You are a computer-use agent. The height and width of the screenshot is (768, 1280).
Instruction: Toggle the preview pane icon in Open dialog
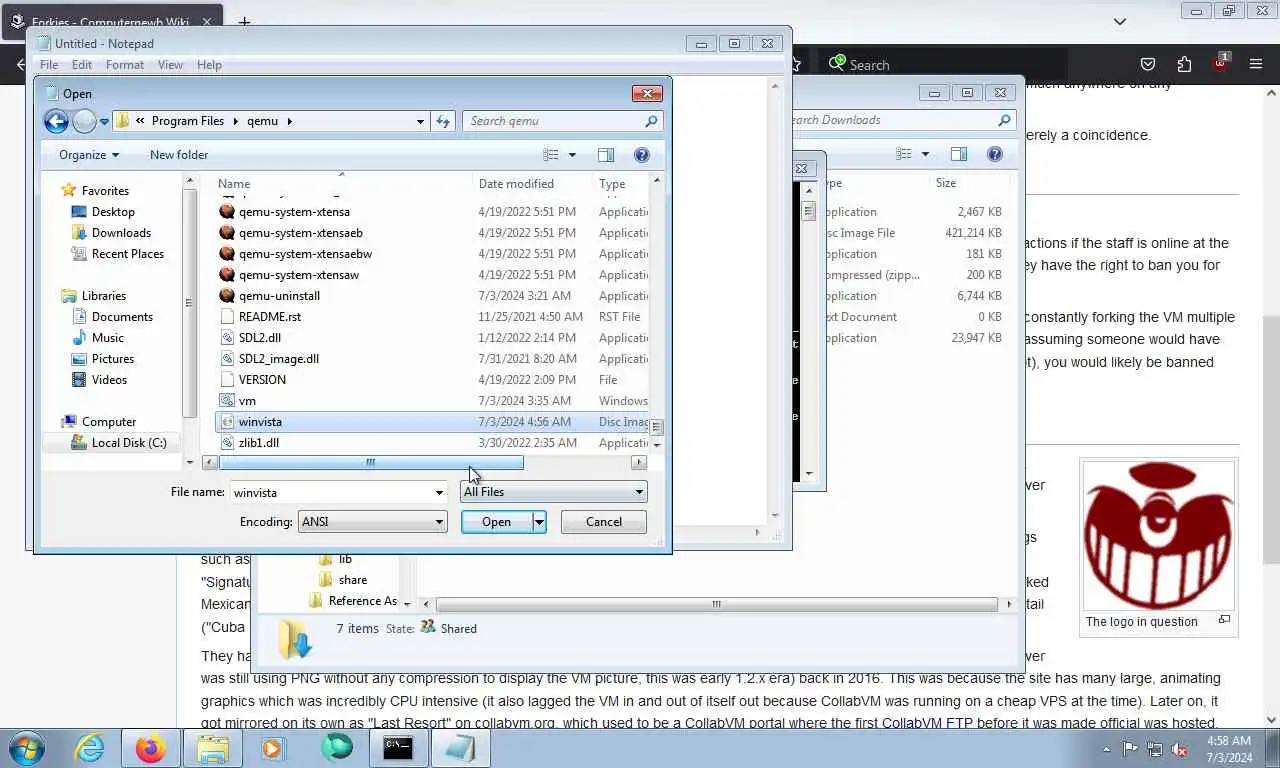click(606, 155)
